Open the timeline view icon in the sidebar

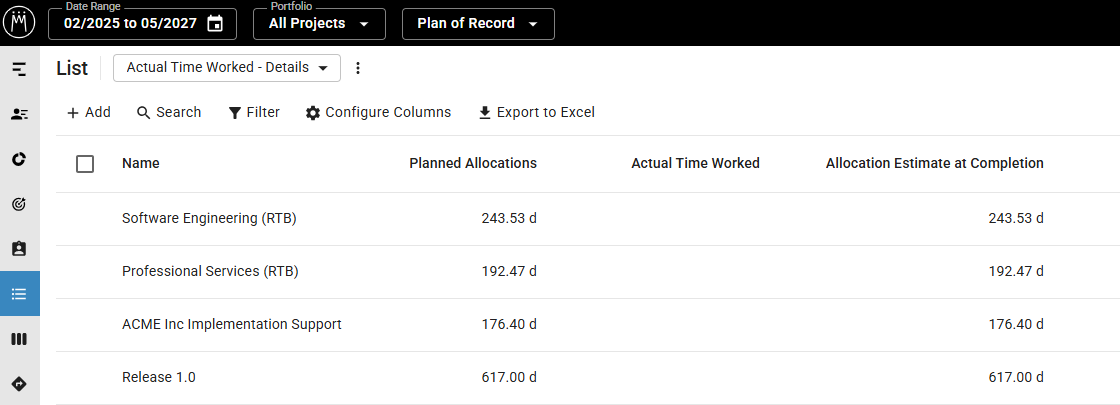pyautogui.click(x=19, y=69)
